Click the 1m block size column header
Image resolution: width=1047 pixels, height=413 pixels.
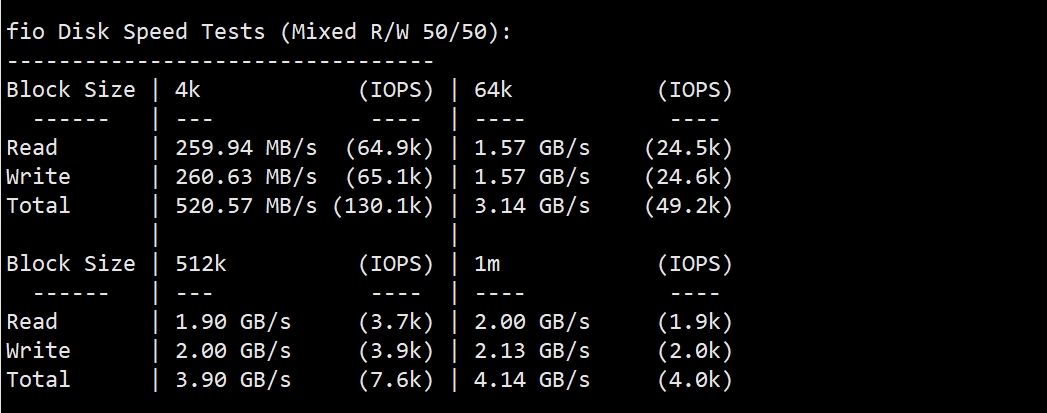[x=488, y=264]
